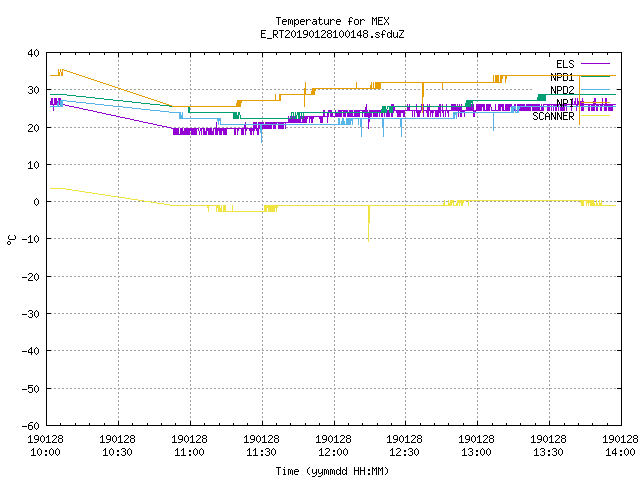Click the x-axis tick label 12:30
The width and height of the screenshot is (640, 480).
[x=404, y=452]
